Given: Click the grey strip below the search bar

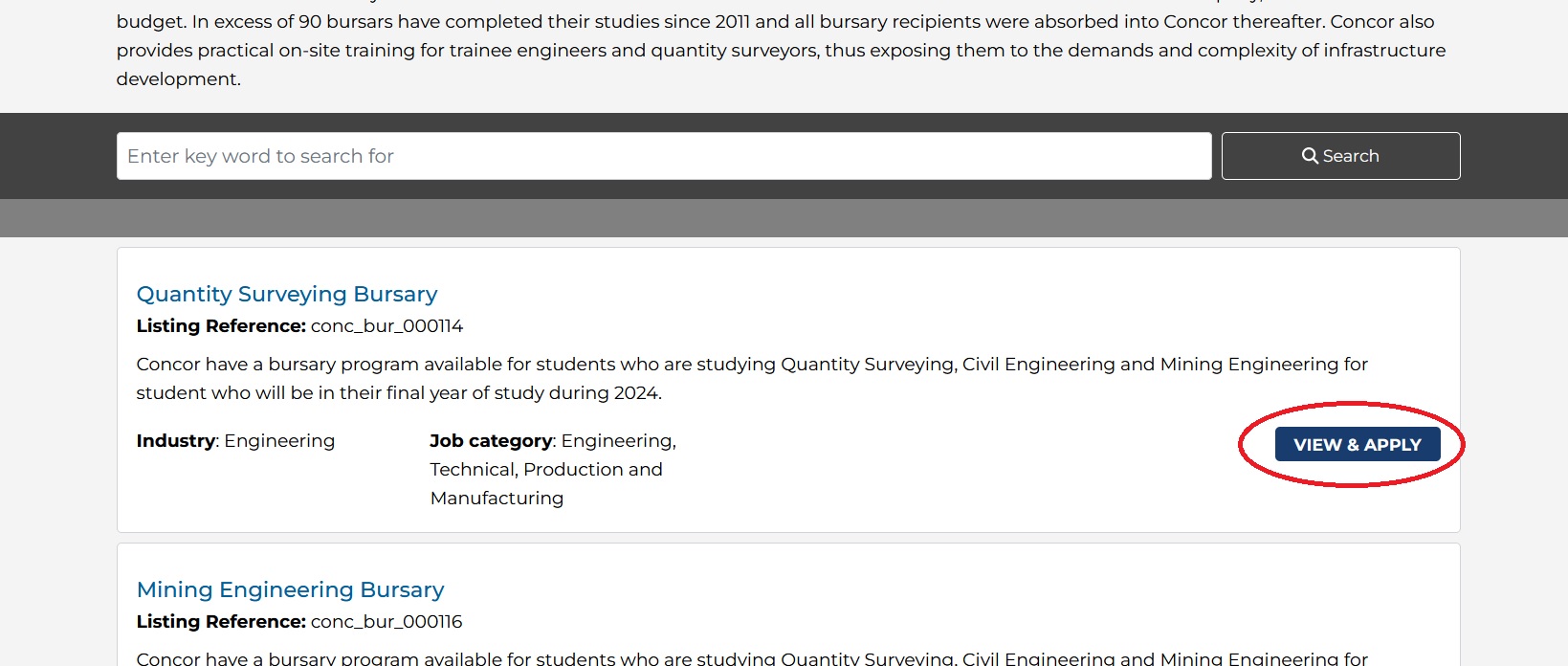Looking at the screenshot, I should (784, 218).
